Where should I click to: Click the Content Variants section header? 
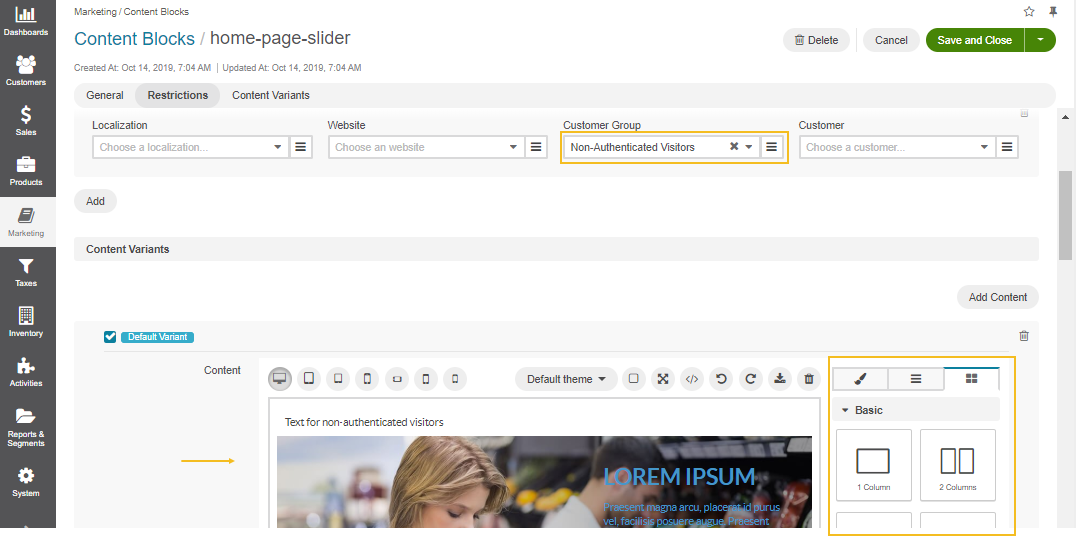[556, 249]
